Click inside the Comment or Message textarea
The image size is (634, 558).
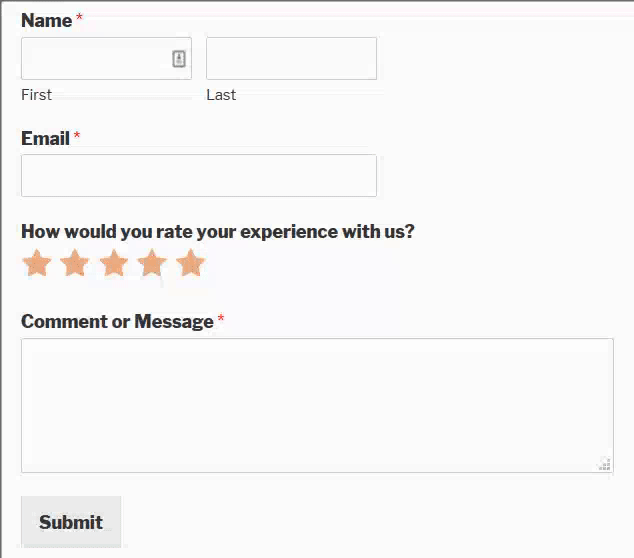pyautogui.click(x=317, y=405)
